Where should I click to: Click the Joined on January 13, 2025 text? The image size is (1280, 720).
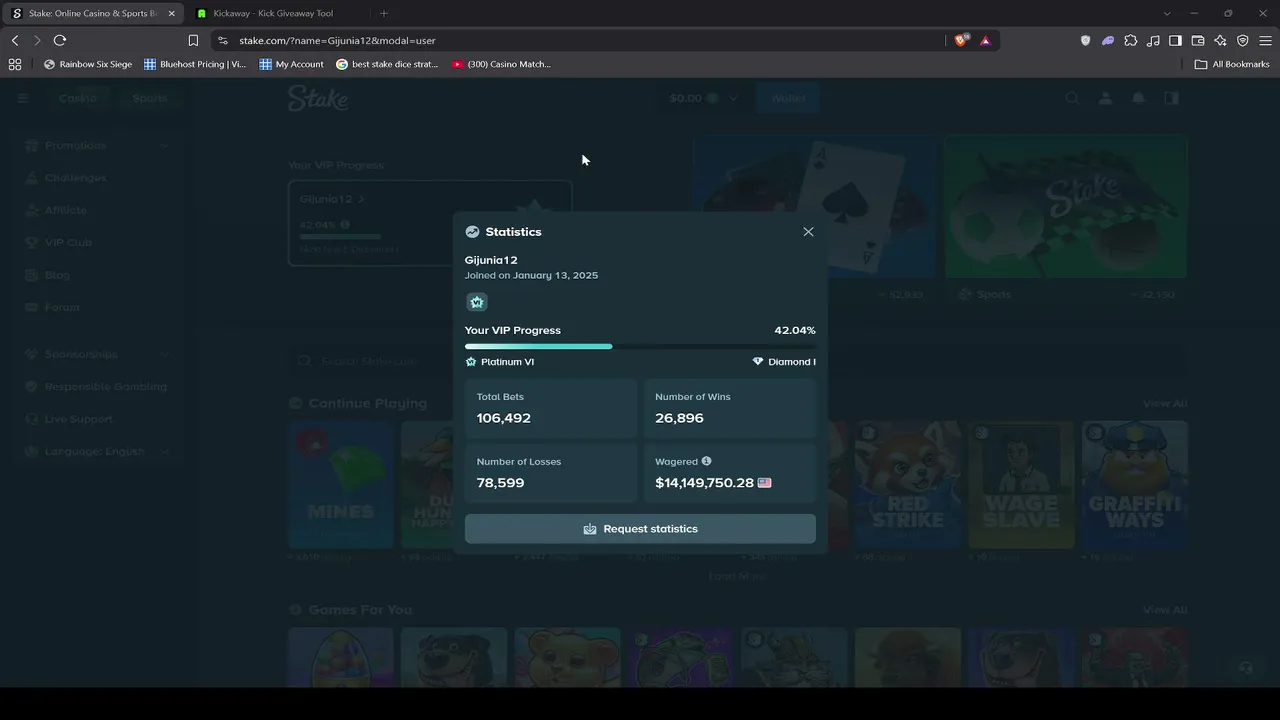[531, 275]
